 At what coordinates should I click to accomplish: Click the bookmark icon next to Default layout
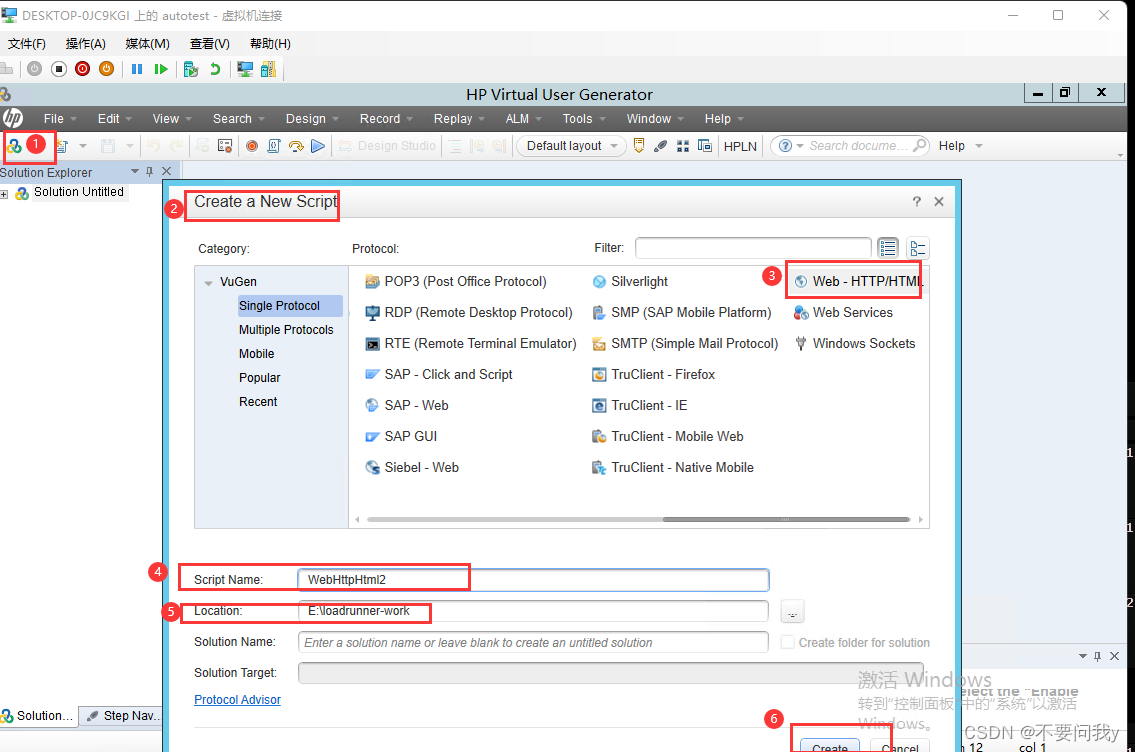point(638,145)
